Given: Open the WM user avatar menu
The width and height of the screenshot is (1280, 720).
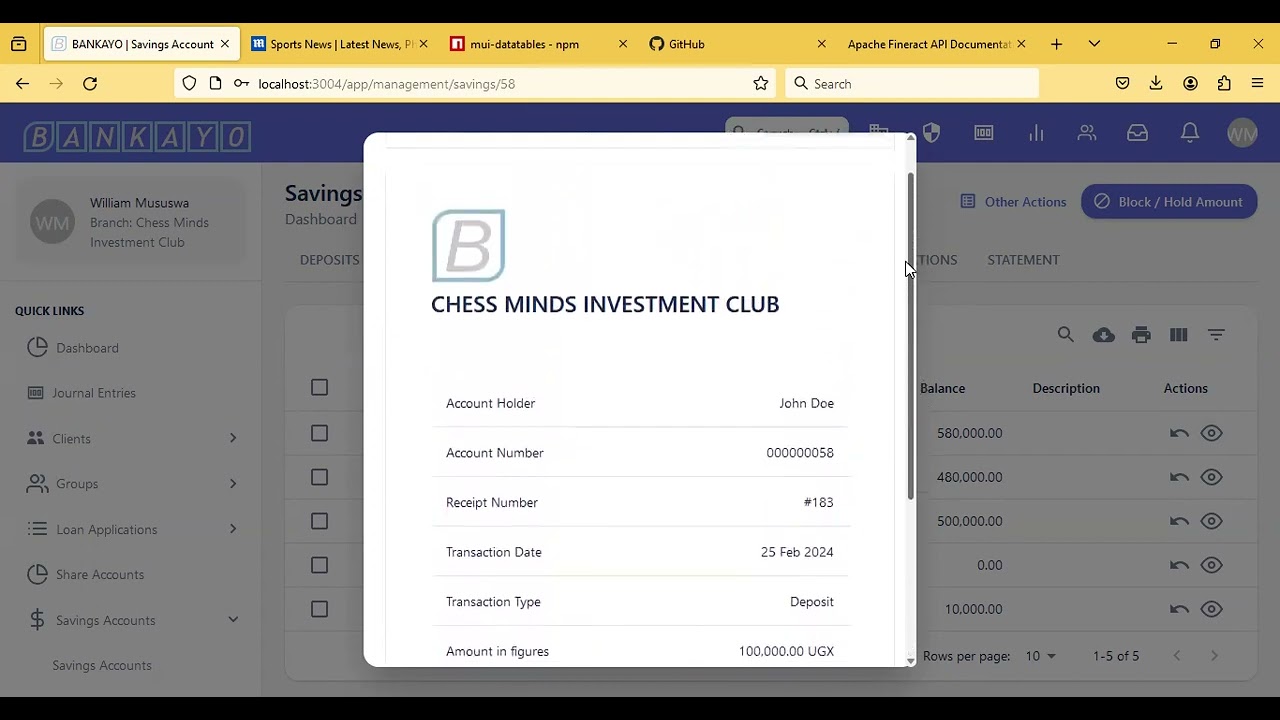Looking at the screenshot, I should point(1242,133).
